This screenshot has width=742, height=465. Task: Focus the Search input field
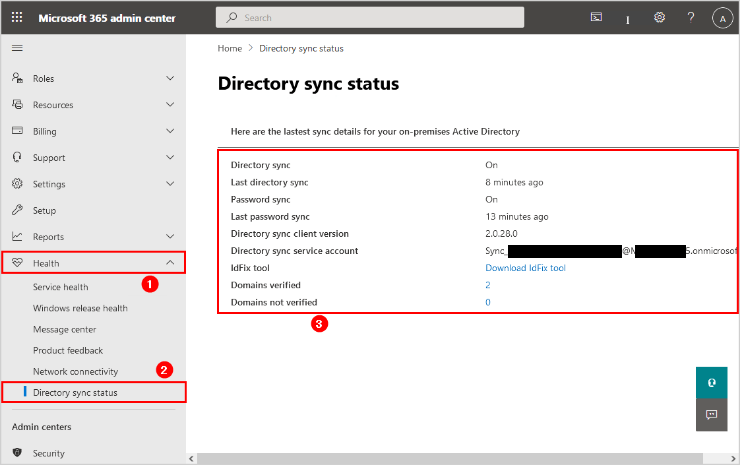point(370,18)
